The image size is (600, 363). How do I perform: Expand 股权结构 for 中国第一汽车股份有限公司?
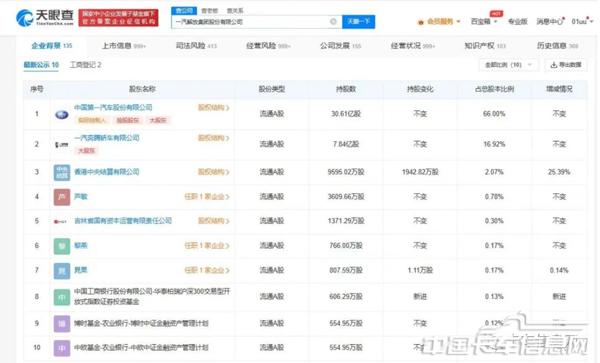click(213, 108)
